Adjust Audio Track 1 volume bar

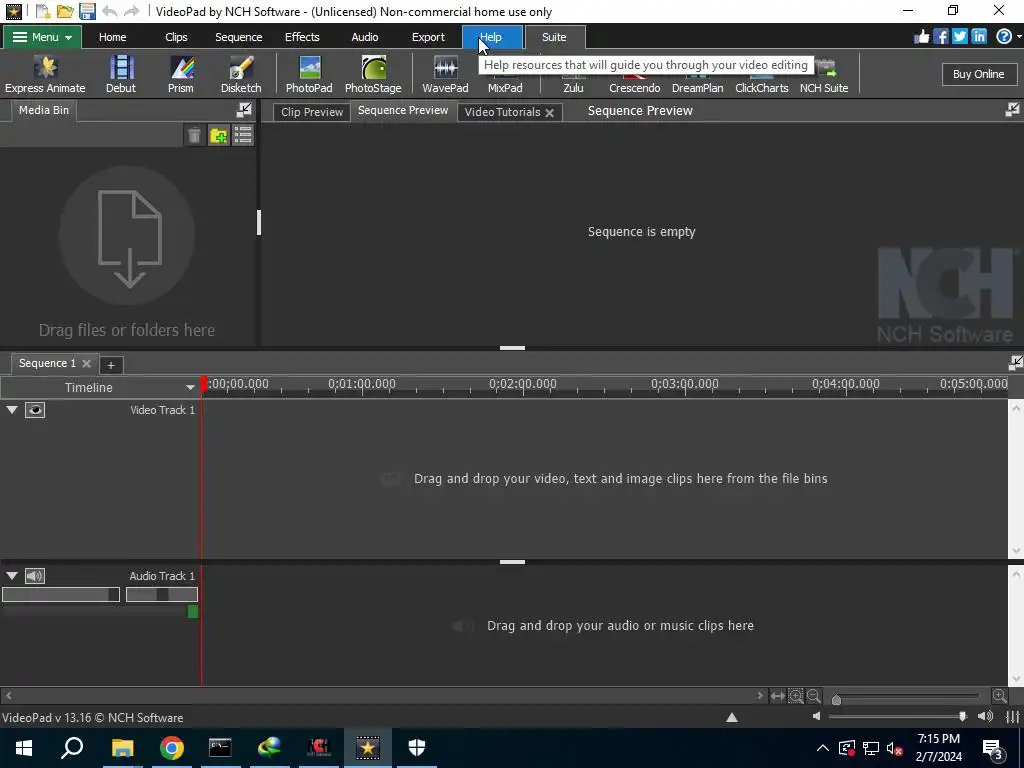pos(61,594)
